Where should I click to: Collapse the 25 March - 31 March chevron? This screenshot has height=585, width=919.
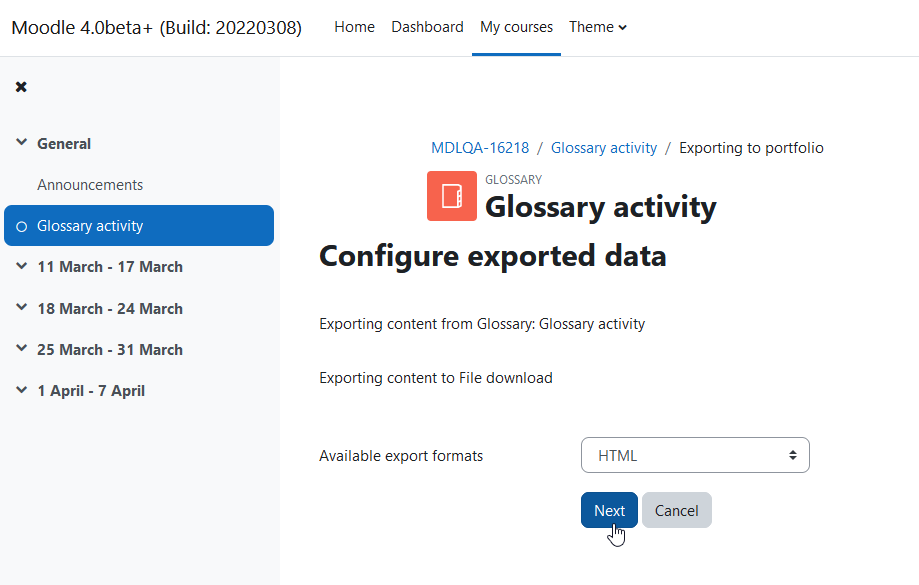pyautogui.click(x=22, y=348)
